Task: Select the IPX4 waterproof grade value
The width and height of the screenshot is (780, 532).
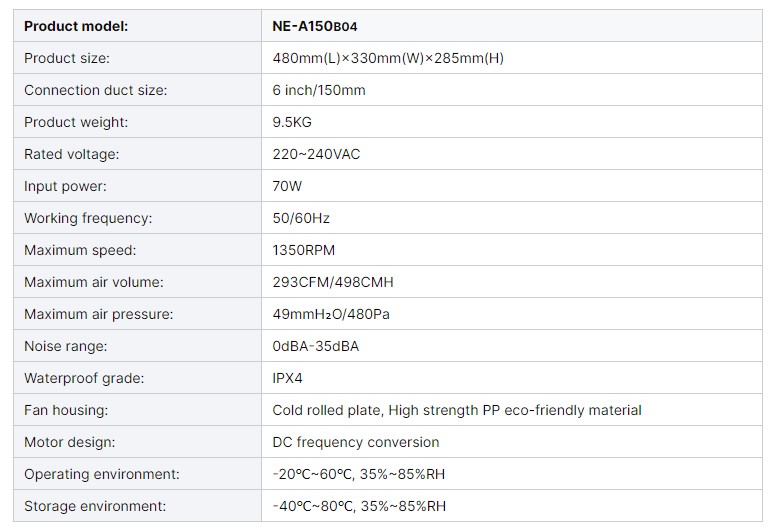Action: 288,378
